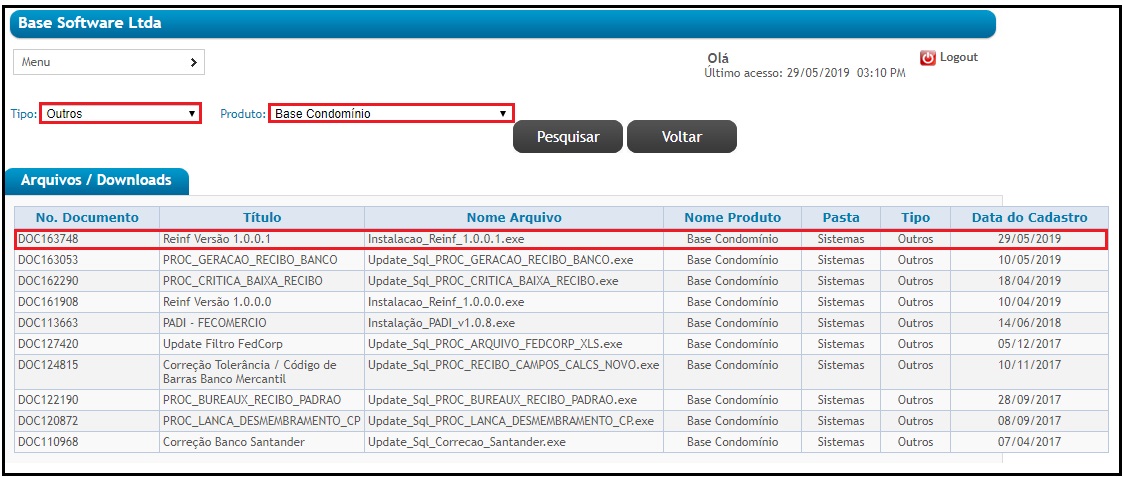Click document number DOC110968
This screenshot has width=1124, height=477.
pyautogui.click(x=47, y=442)
